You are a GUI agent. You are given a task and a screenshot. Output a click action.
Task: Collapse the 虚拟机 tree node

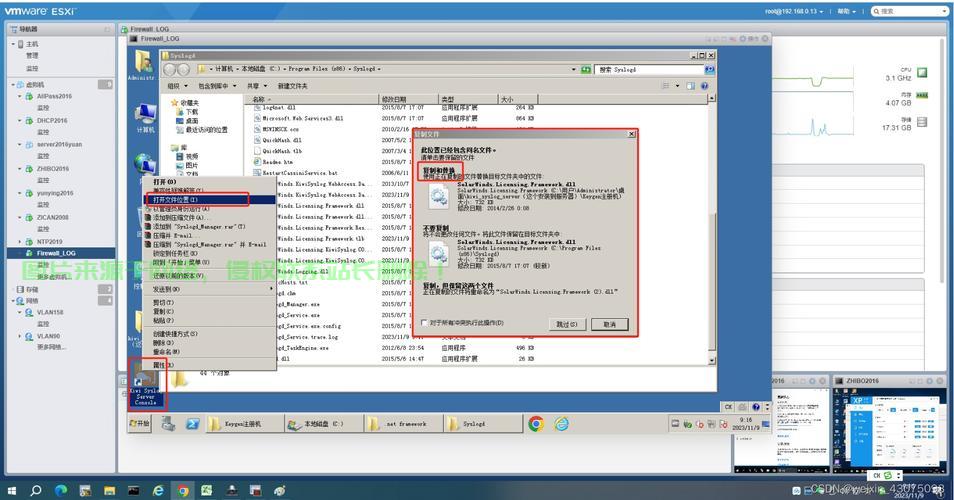tap(13, 85)
